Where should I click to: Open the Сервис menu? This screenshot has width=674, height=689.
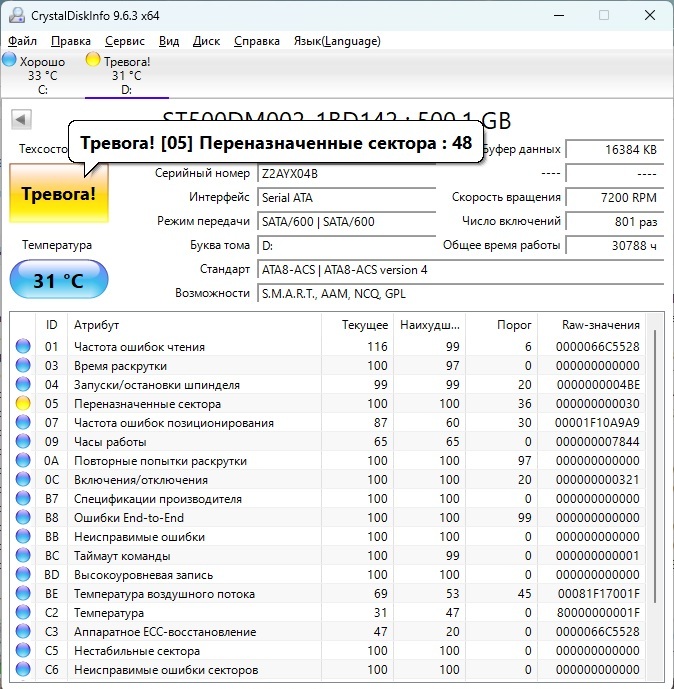pos(125,41)
